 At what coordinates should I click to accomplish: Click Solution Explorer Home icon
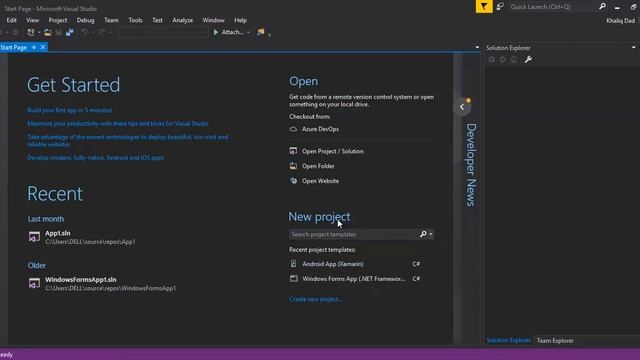513,60
